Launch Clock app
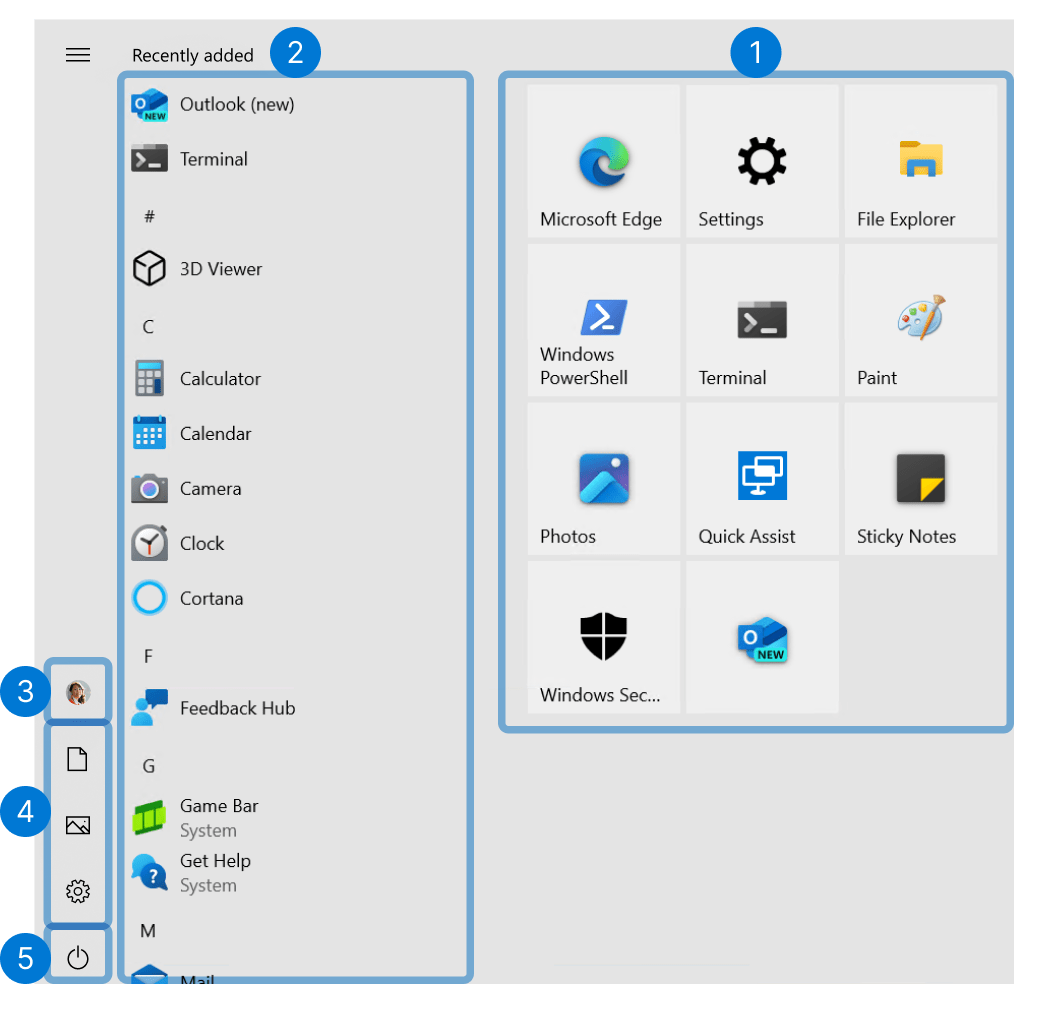This screenshot has height=1010, width=1038. click(x=295, y=543)
